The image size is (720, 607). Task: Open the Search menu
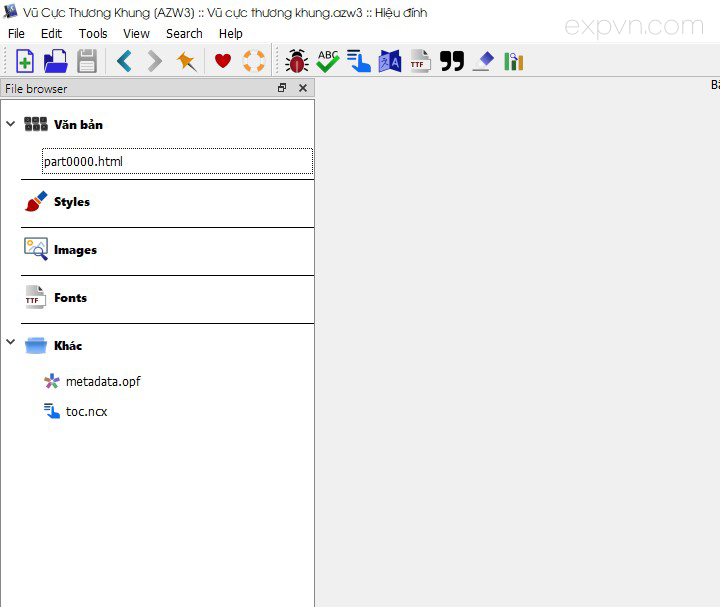(x=184, y=33)
